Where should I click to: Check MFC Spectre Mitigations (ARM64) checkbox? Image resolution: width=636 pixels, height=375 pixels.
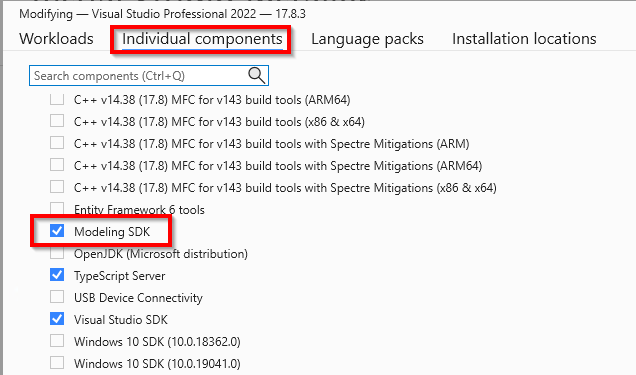click(x=57, y=165)
